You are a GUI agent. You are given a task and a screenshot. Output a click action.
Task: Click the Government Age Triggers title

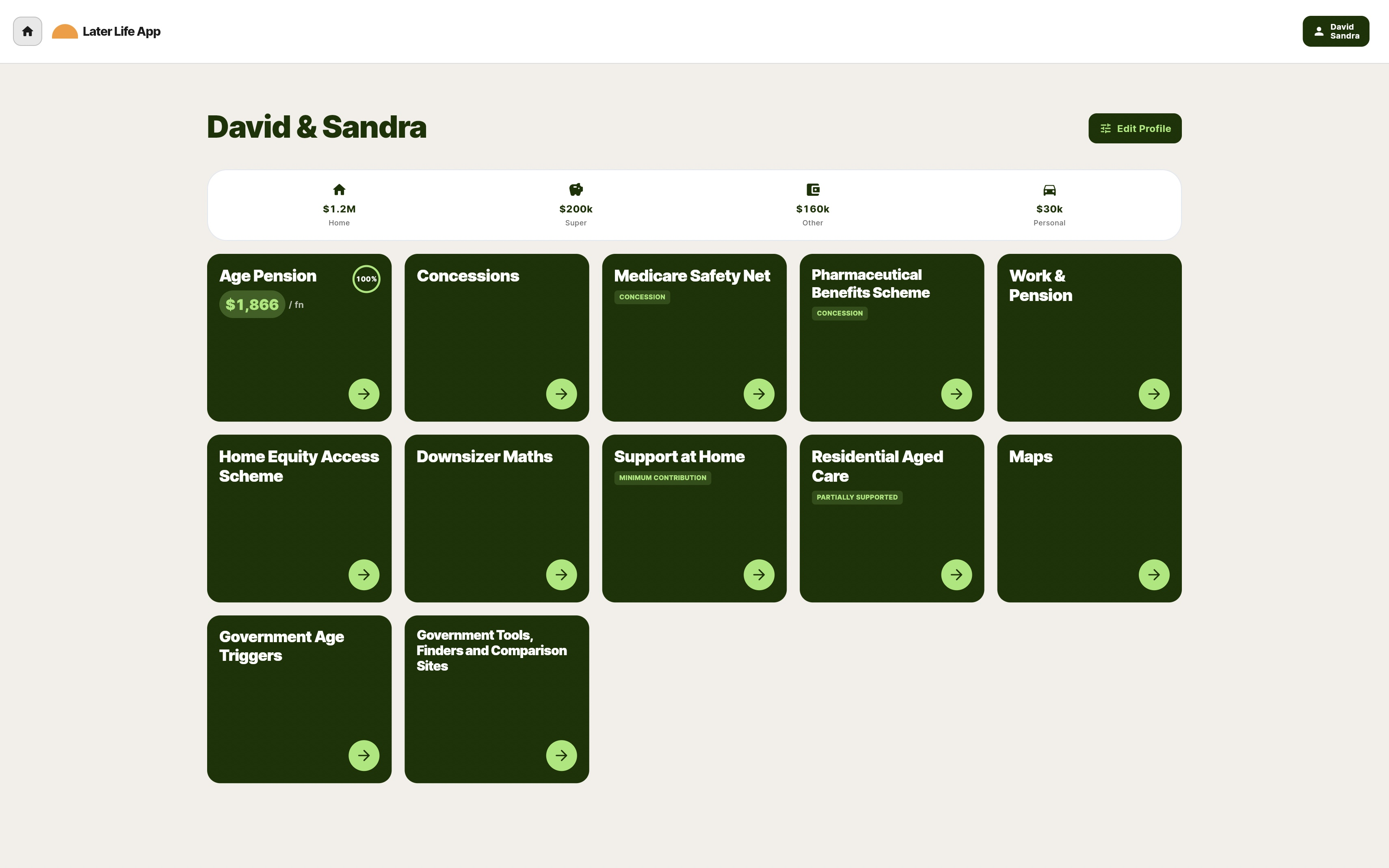(281, 646)
